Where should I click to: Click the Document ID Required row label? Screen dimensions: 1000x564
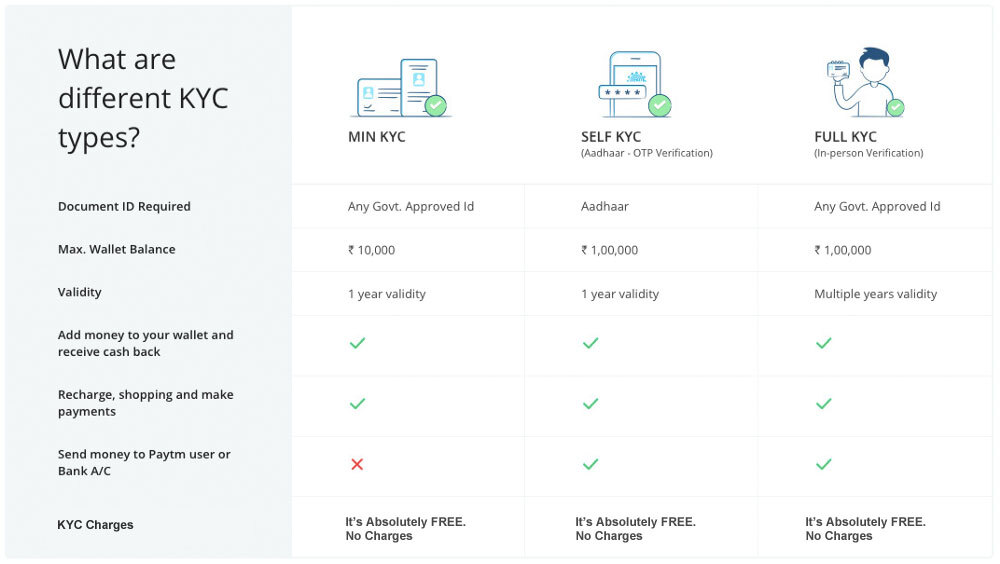124,206
